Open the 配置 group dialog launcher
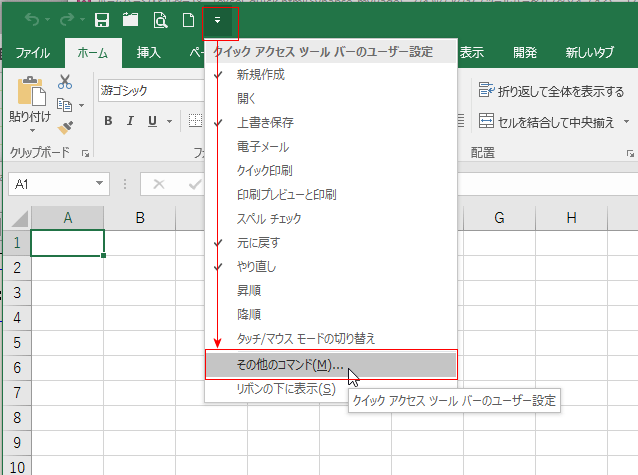Image resolution: width=638 pixels, height=475 pixels. point(630,153)
